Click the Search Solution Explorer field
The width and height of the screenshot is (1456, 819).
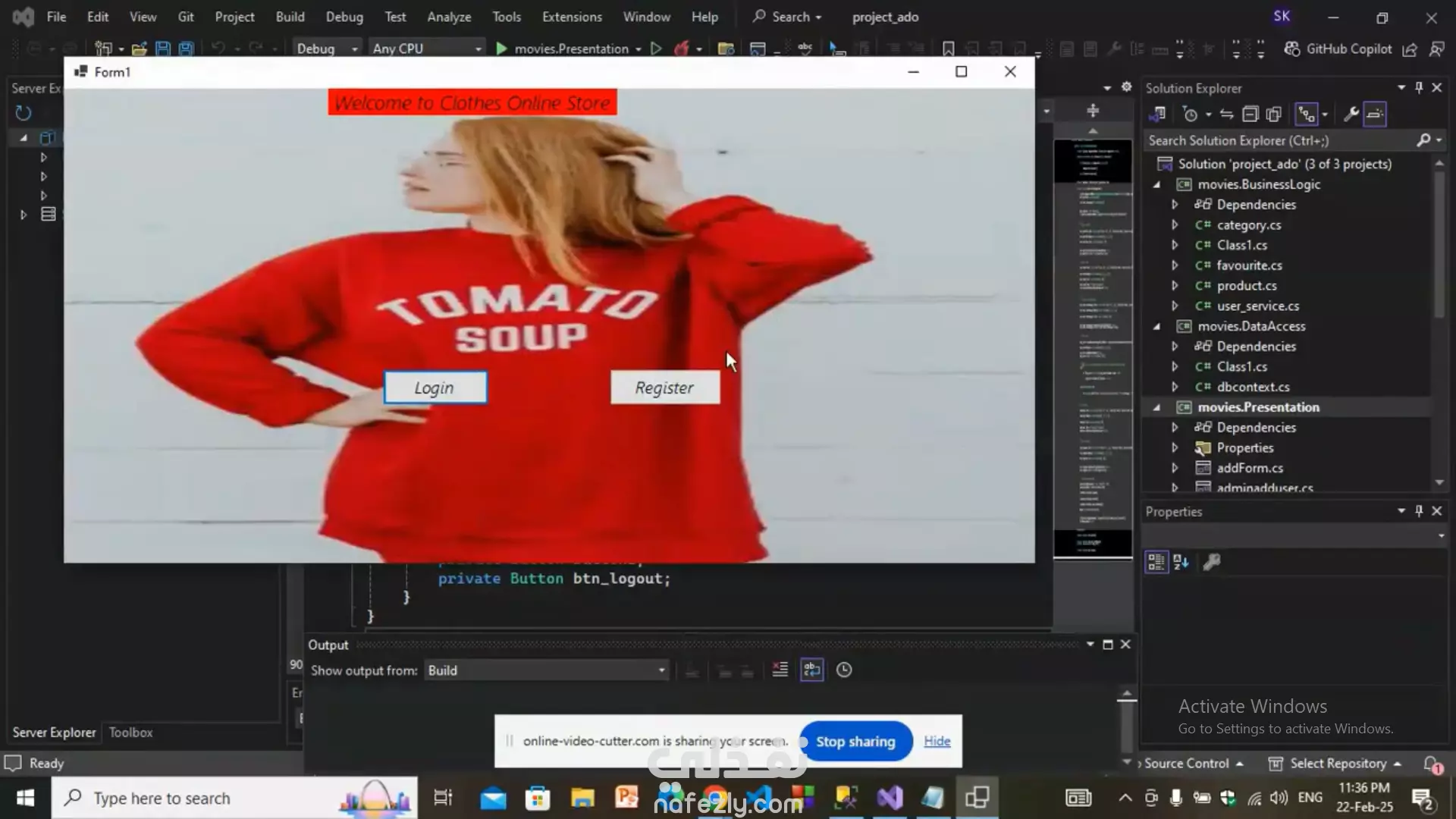(1282, 140)
